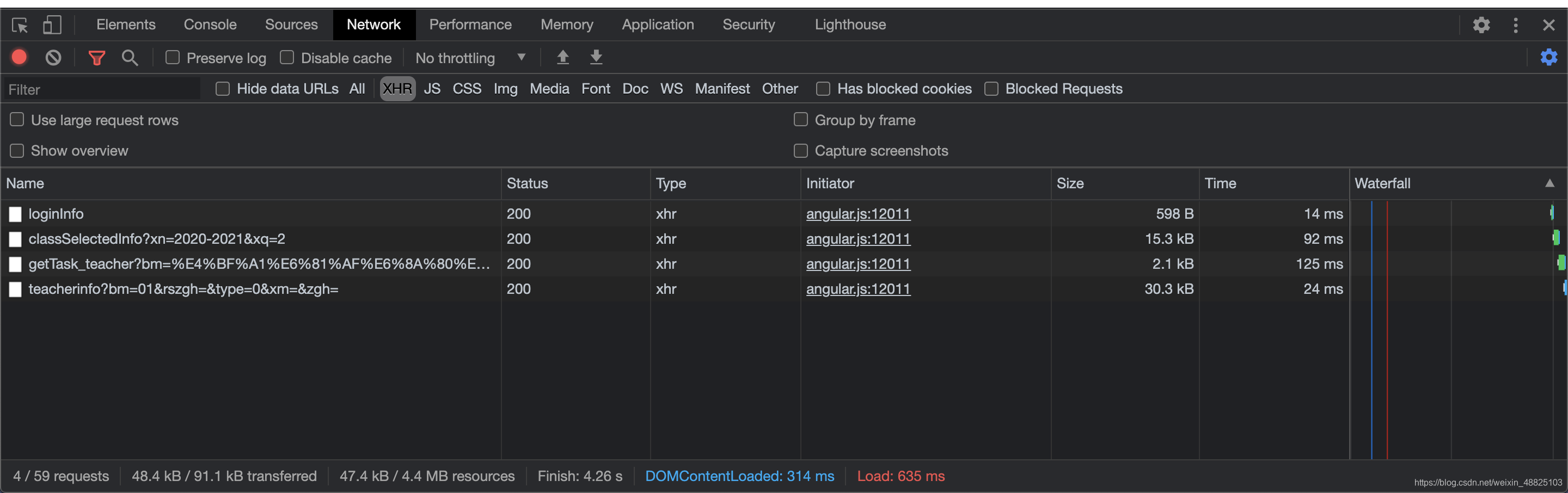Sort by the Status column header
Screen dimensions: 1568x493
click(576, 184)
